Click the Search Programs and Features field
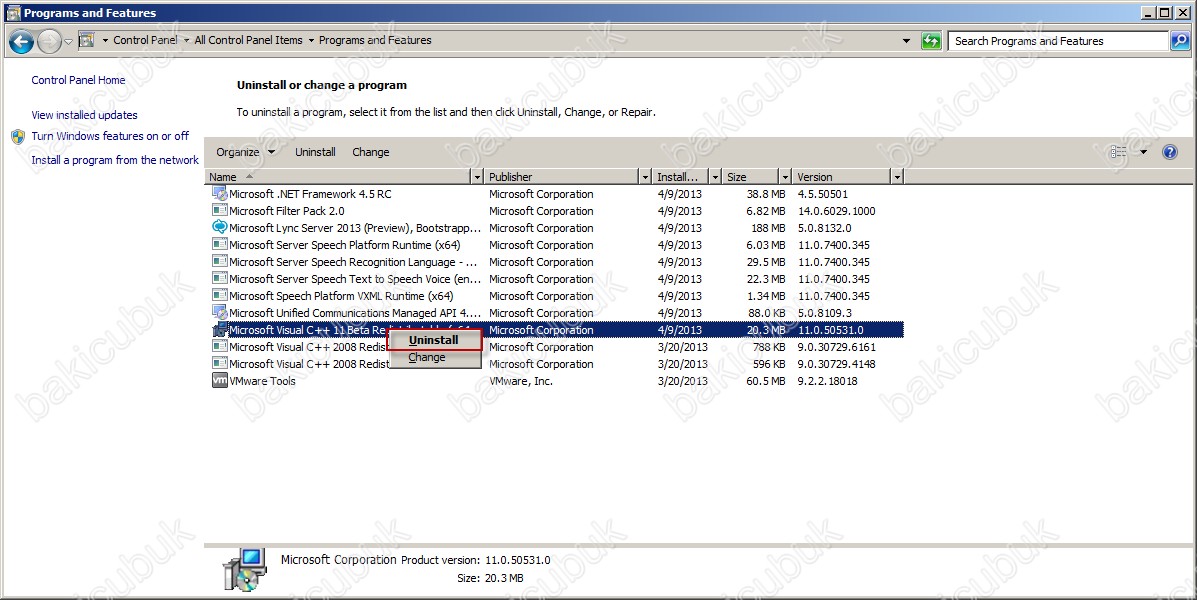Screen dimensions: 1197x600 (1060, 41)
